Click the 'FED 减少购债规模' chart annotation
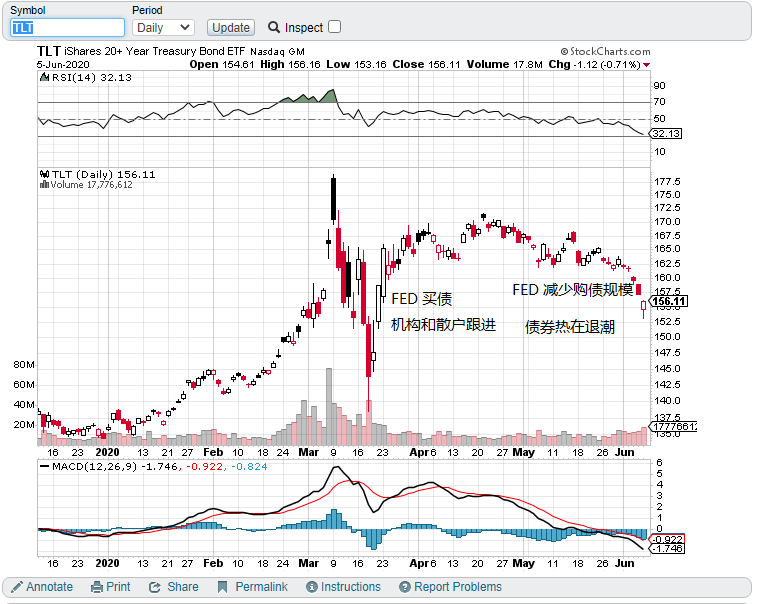Image resolution: width=760 pixels, height=604 pixels. click(572, 289)
